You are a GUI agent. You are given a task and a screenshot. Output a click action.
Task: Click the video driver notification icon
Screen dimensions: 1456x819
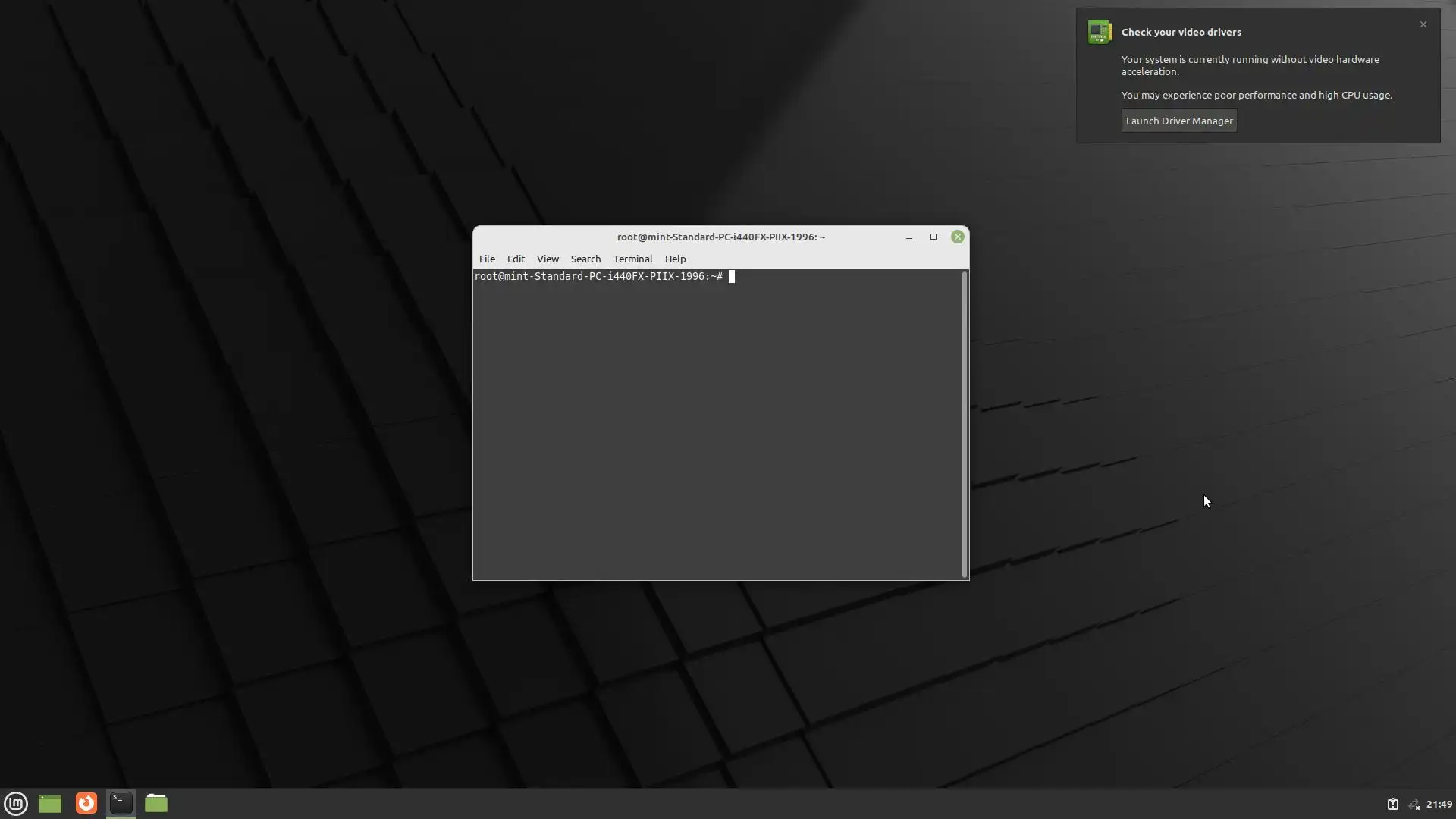1100,32
